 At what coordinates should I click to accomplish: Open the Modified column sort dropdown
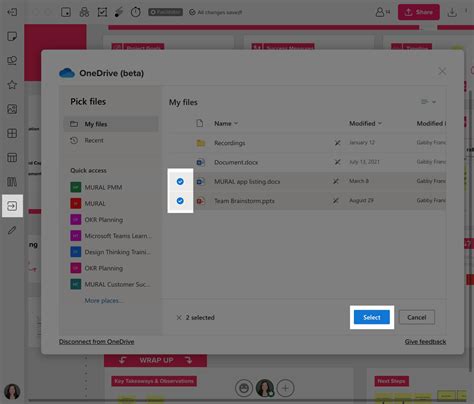tap(365, 123)
